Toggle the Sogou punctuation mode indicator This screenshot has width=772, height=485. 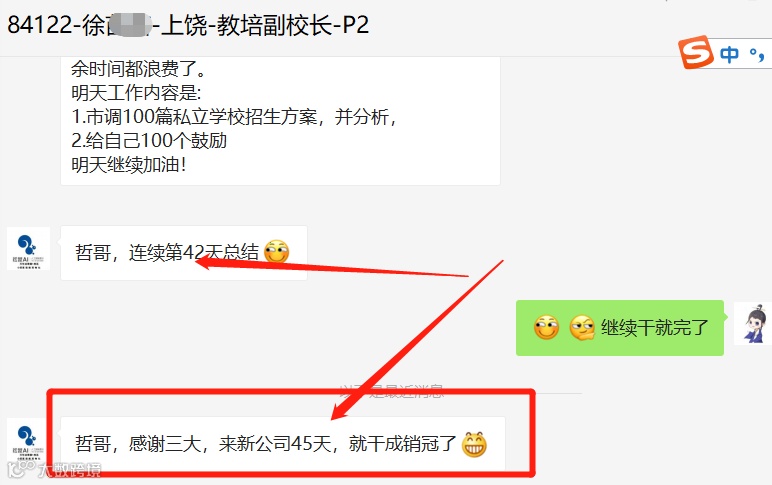pos(757,54)
